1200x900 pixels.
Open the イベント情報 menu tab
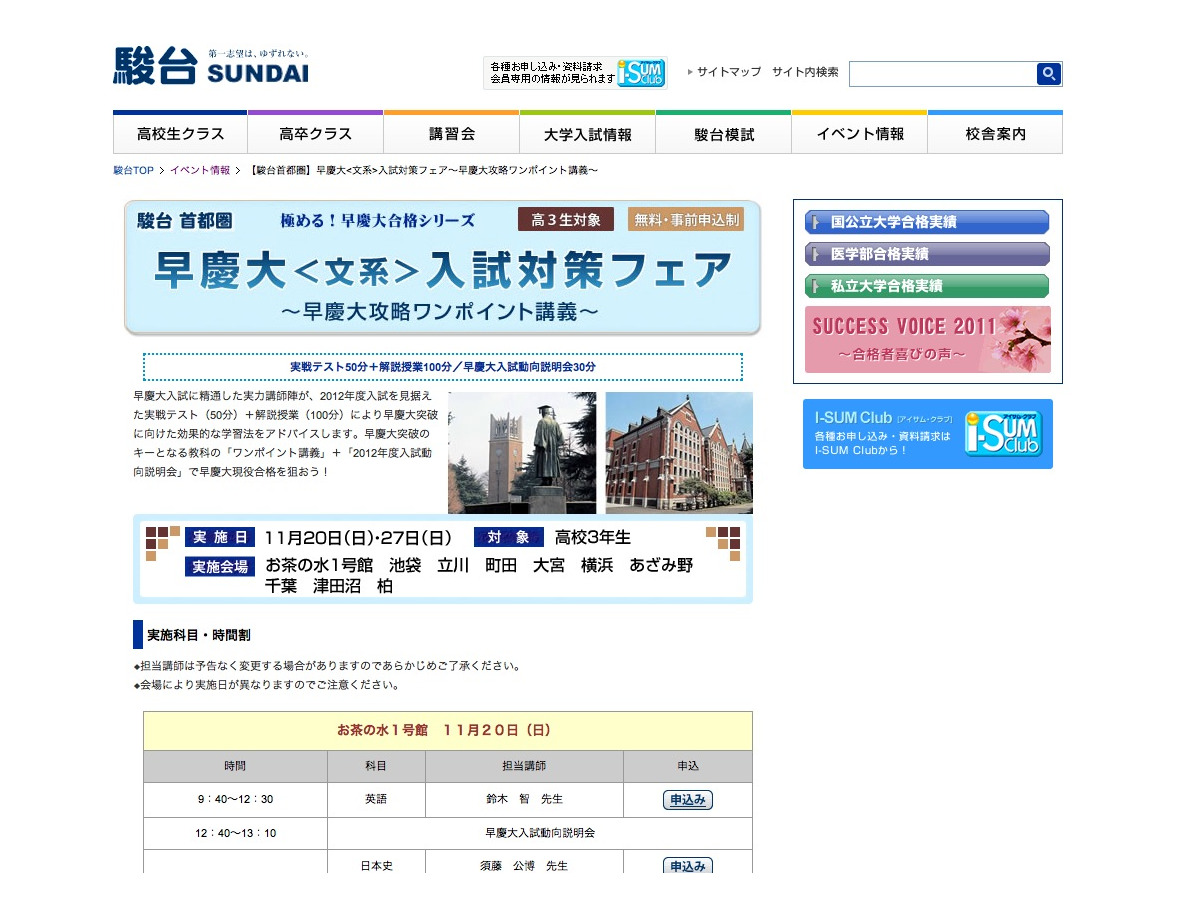pyautogui.click(x=860, y=133)
